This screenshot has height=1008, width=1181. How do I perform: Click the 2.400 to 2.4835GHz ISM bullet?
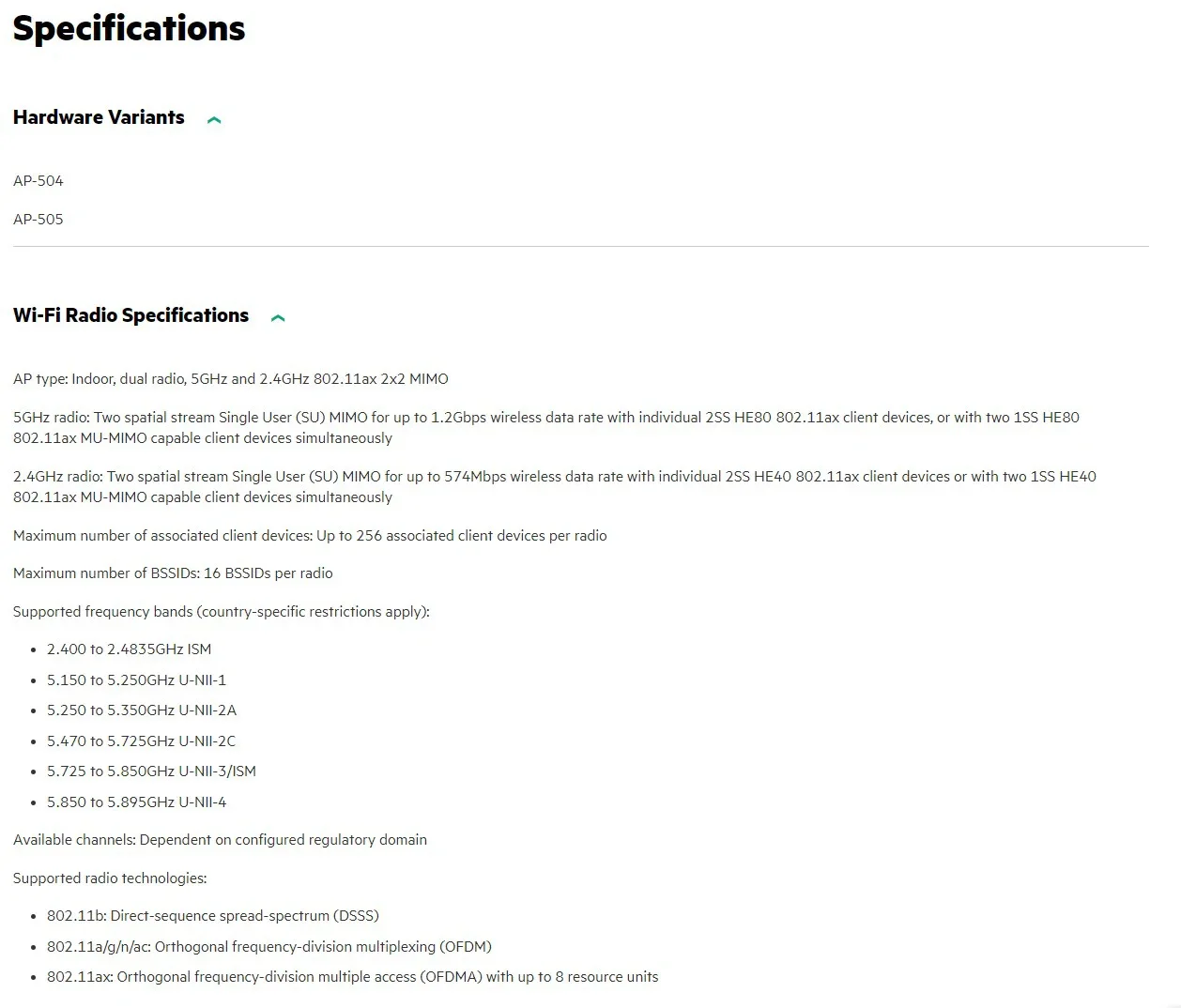(x=130, y=649)
